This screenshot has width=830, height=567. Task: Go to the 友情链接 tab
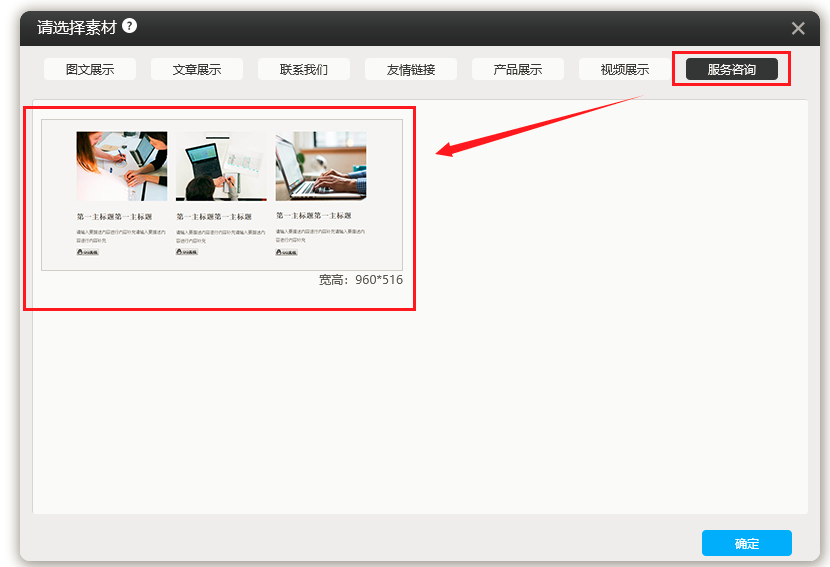411,70
